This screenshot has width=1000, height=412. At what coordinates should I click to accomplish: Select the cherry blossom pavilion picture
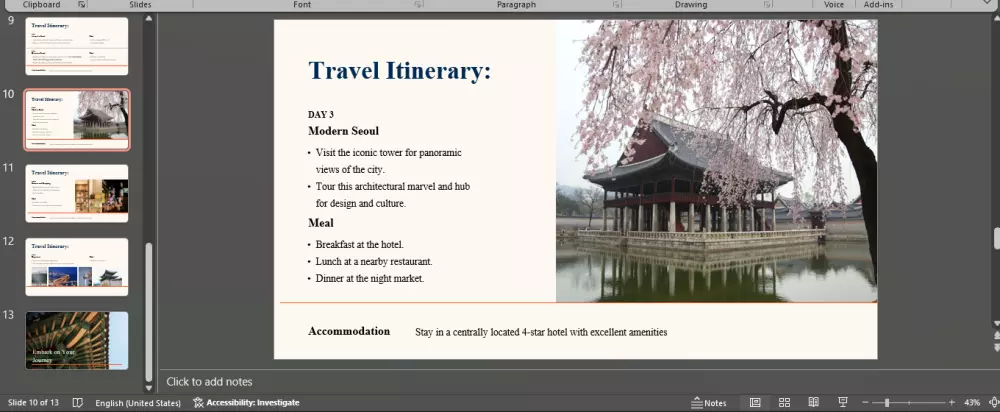tap(716, 161)
